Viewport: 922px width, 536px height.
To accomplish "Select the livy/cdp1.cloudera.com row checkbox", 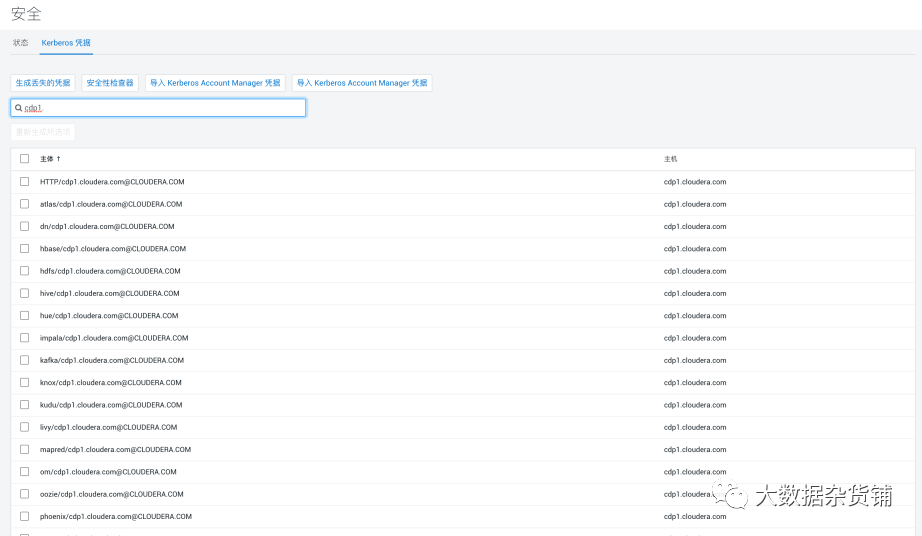I will [24, 427].
